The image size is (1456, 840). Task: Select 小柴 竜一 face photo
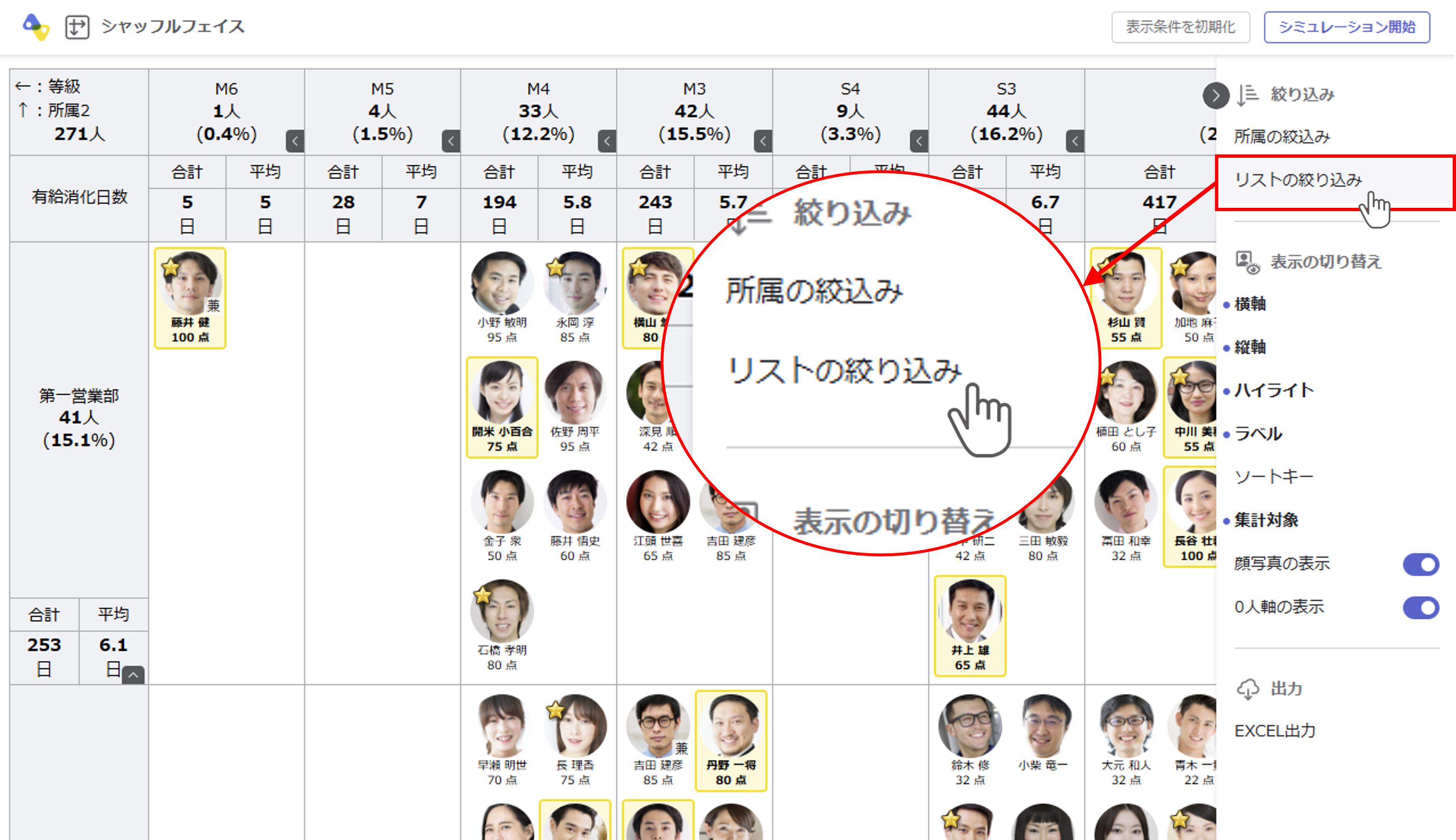(x=1043, y=726)
